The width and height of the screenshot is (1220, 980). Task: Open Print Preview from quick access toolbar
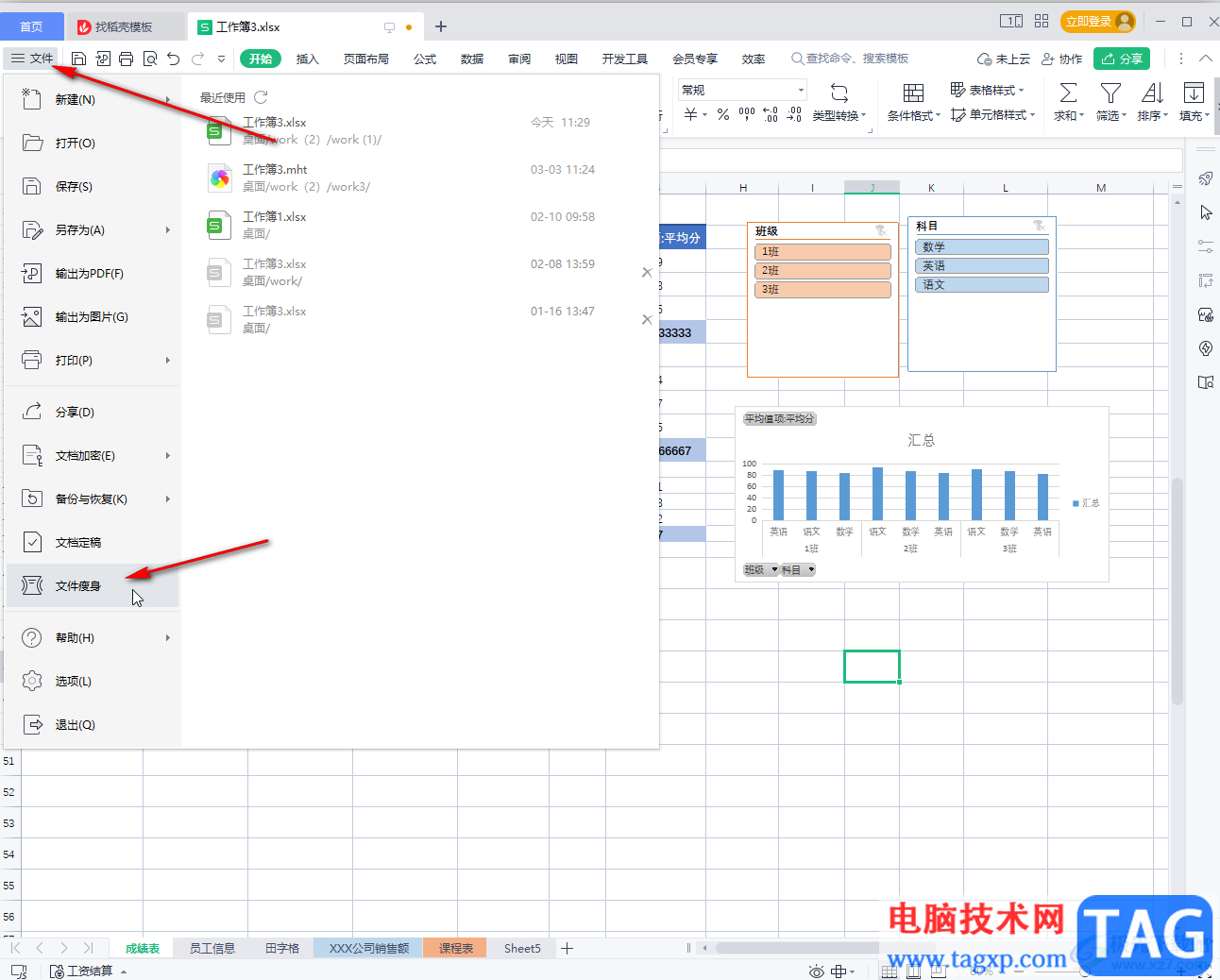tap(150, 59)
